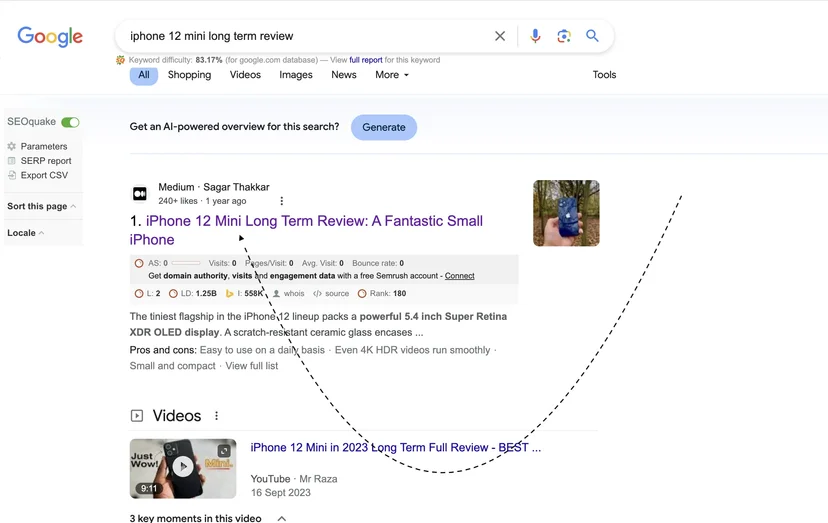The image size is (828, 523).
Task: Open three-dot menu beside Videos heading
Action: pos(217,416)
